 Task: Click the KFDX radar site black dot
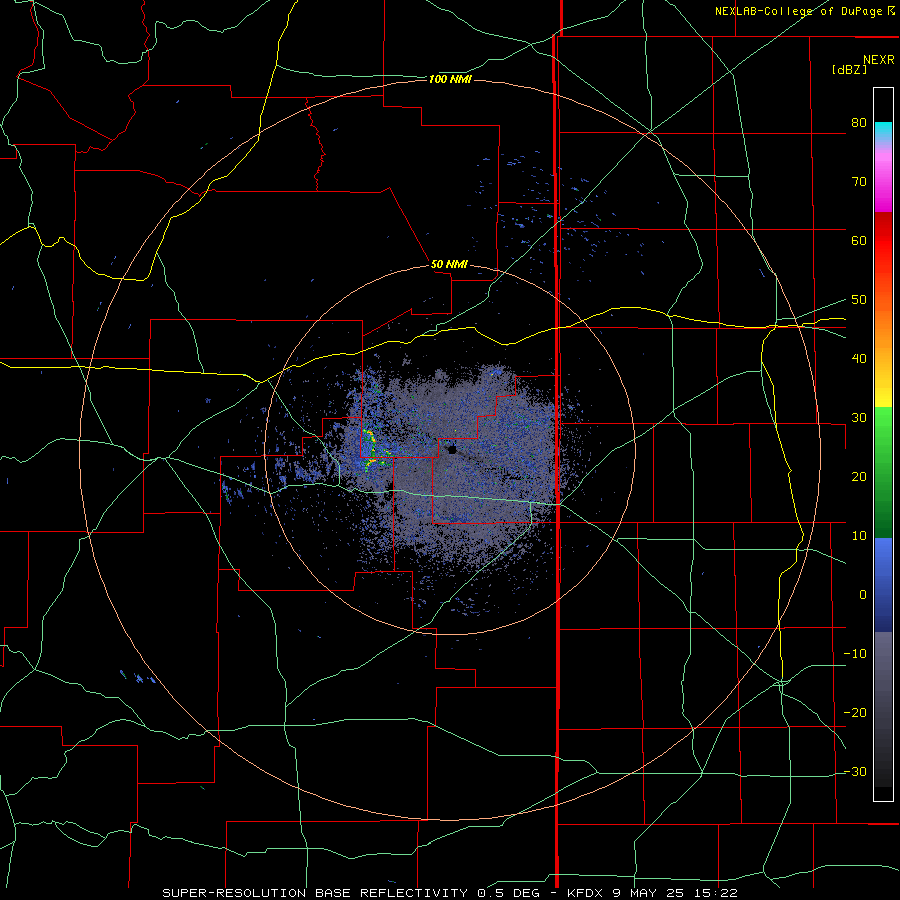pos(452,450)
